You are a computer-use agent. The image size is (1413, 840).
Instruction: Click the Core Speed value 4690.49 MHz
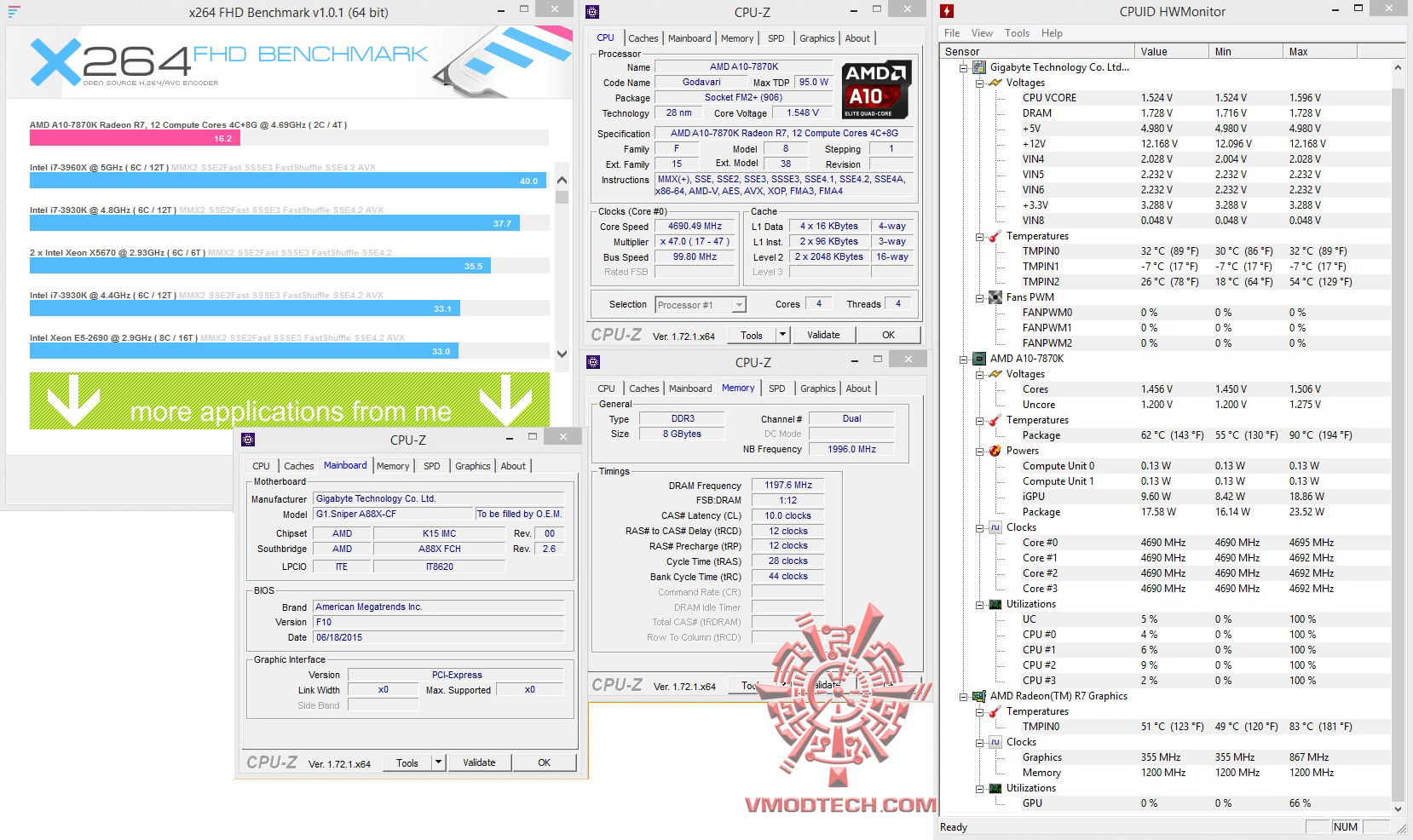[x=695, y=227]
